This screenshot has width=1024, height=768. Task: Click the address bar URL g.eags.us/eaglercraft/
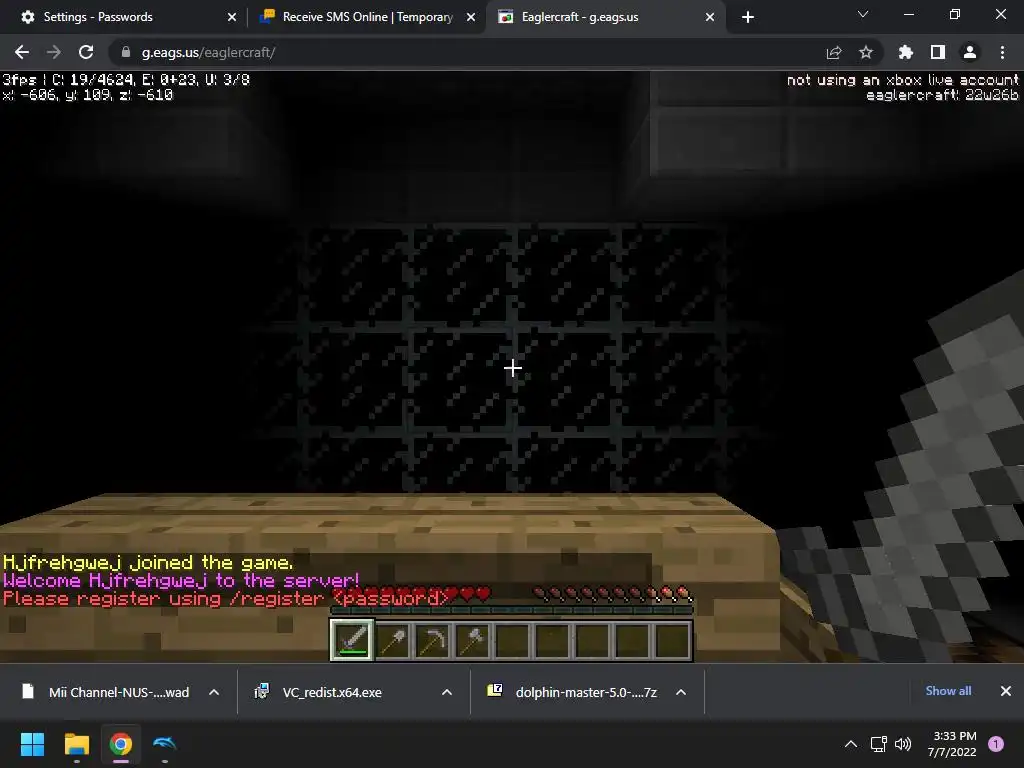coord(208,52)
